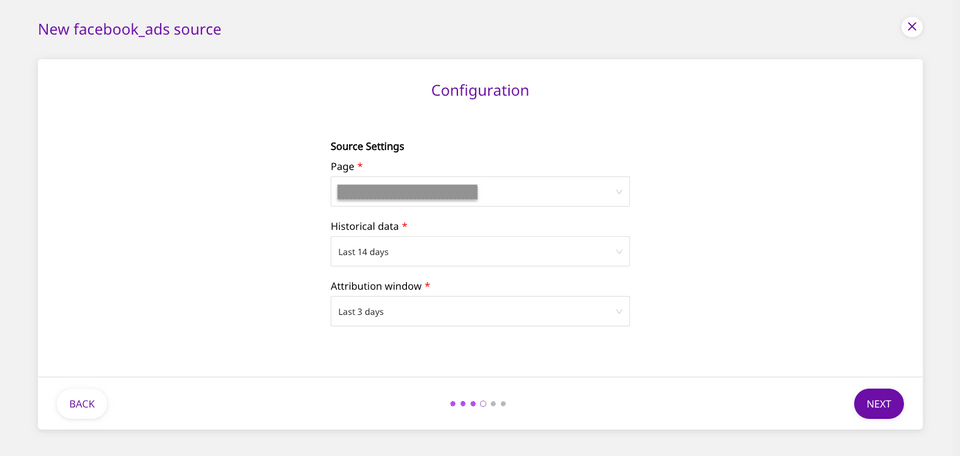Proceed with the NEXT button
Image resolution: width=960 pixels, height=456 pixels.
[x=879, y=404]
